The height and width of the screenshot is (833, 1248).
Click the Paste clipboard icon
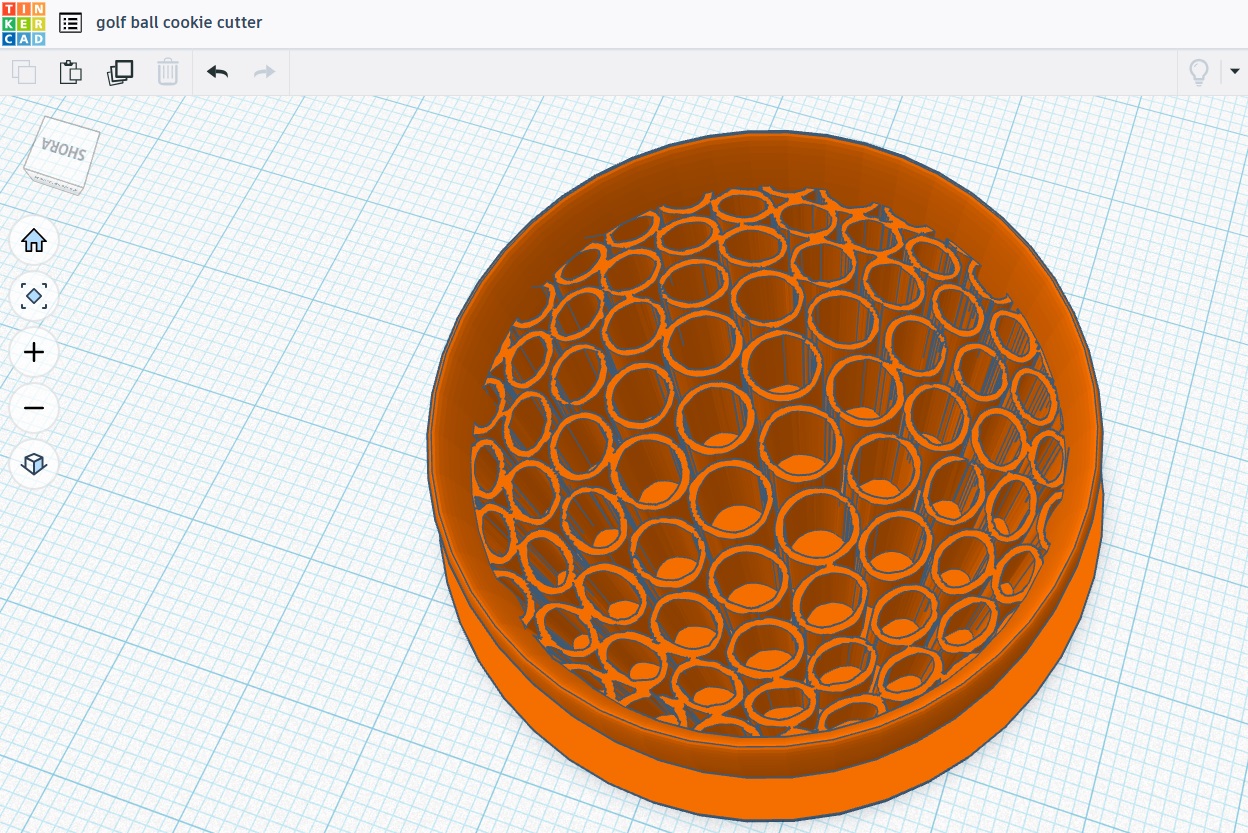(x=71, y=72)
